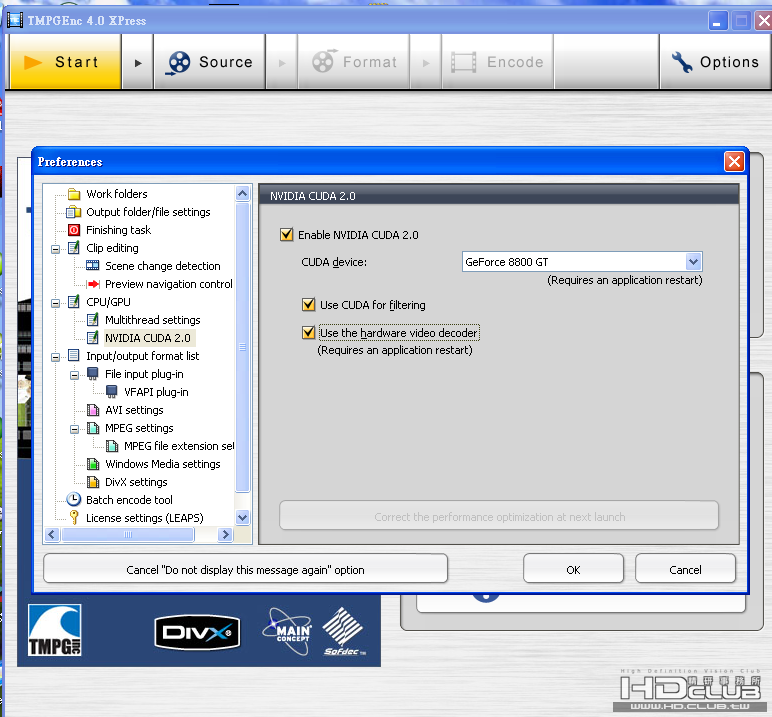Click the MPEG file extension settings icon
The height and width of the screenshot is (717, 772).
(x=112, y=446)
